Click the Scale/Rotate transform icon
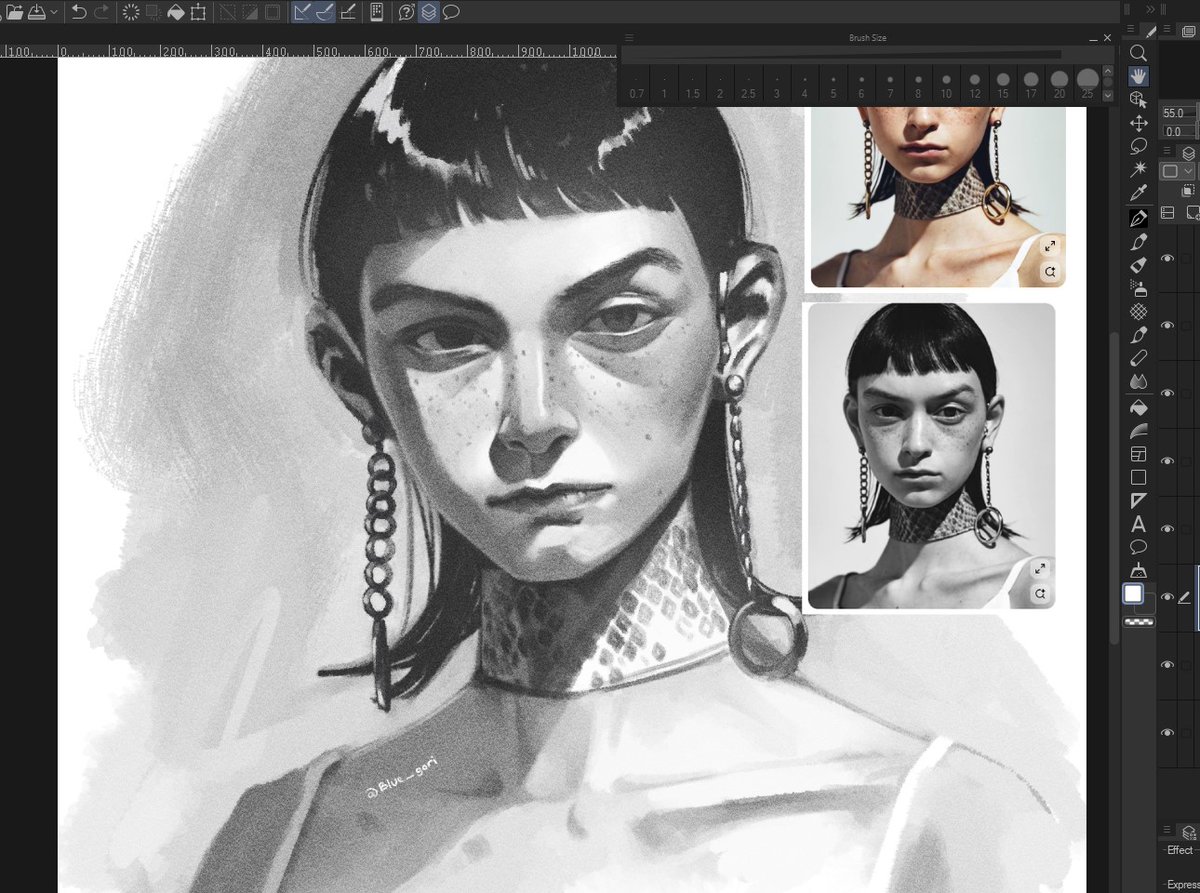 tap(199, 12)
